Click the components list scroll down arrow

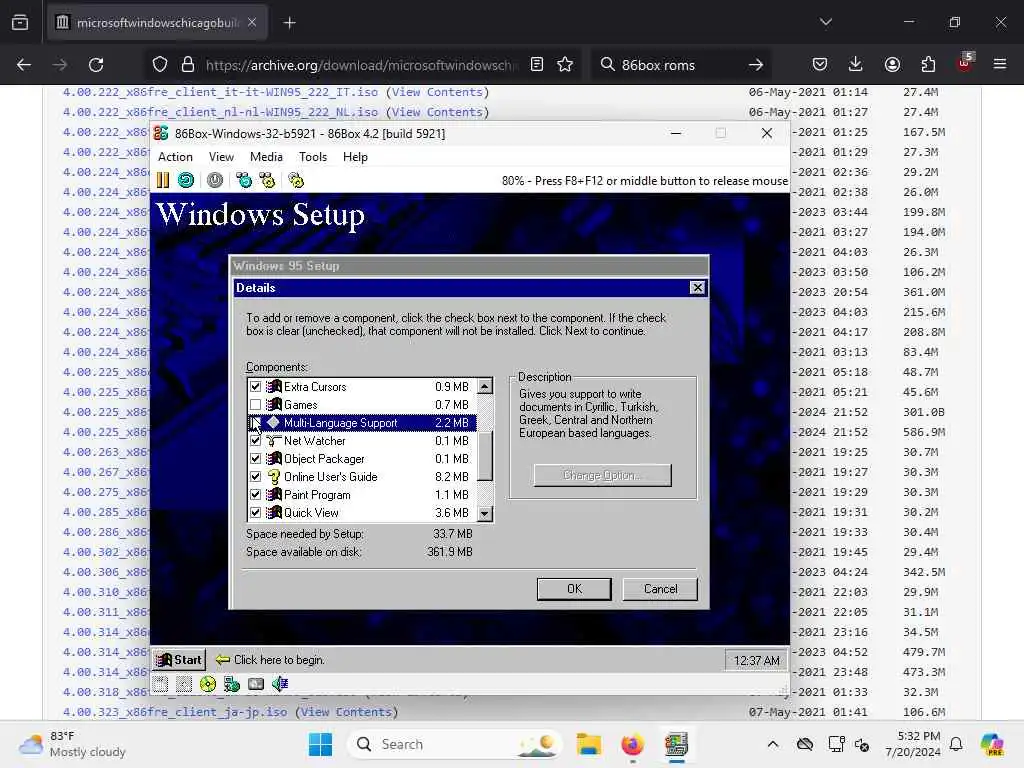pos(485,513)
